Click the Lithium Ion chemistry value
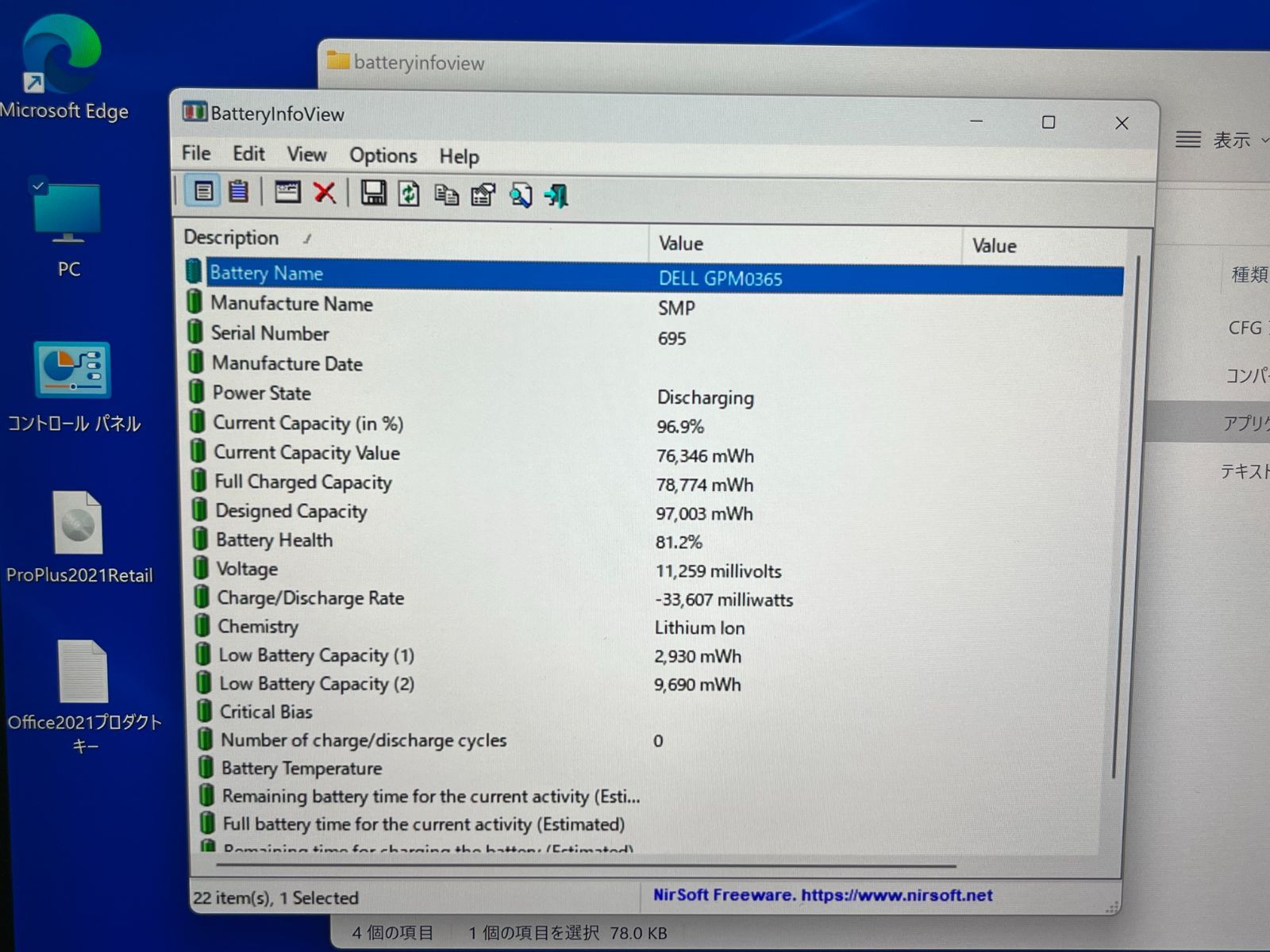The image size is (1270, 952). pos(699,628)
